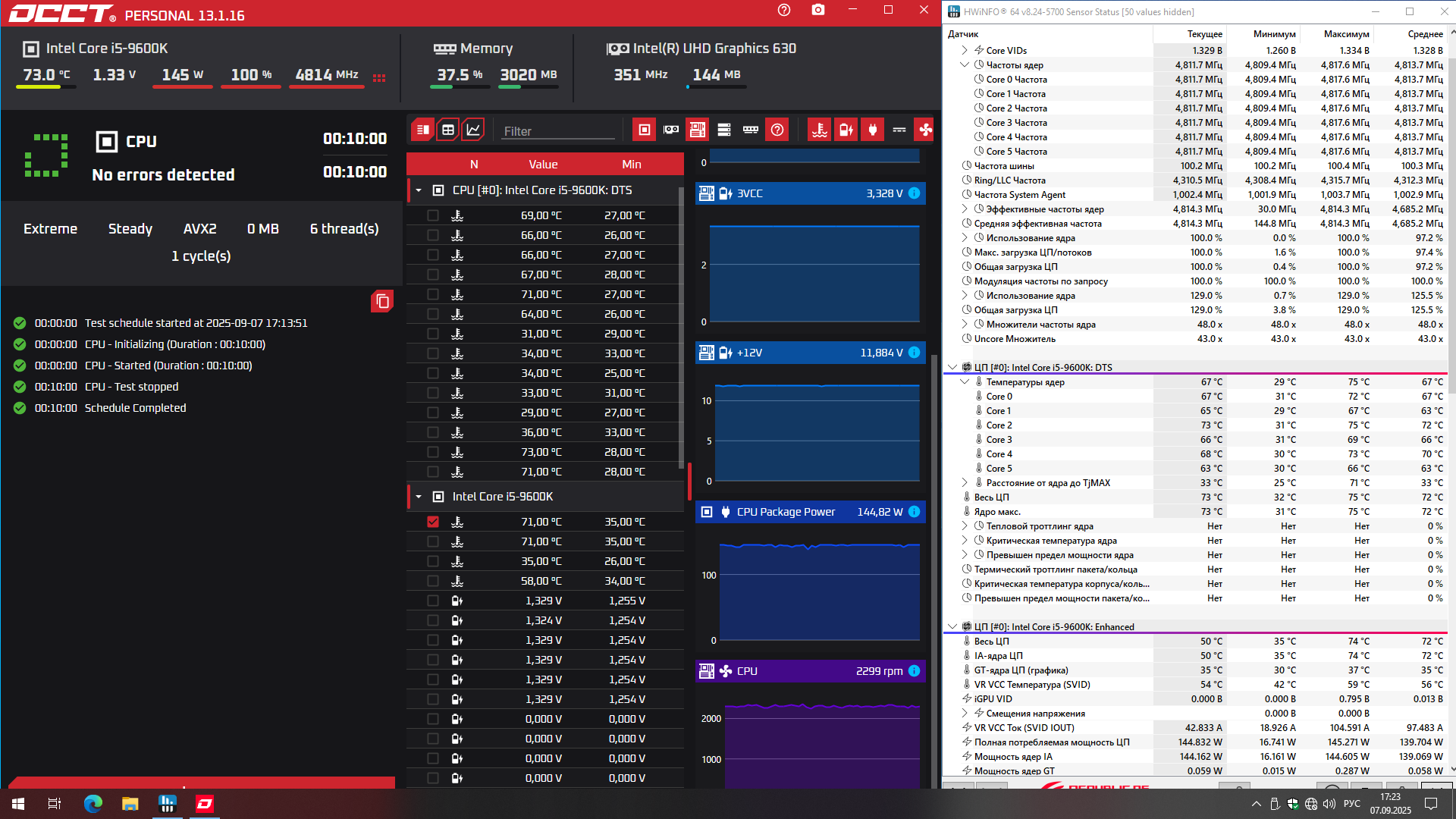Uncheck the checked Intel Core i5-9600K temperature row
This screenshot has width=1456, height=819.
click(433, 522)
